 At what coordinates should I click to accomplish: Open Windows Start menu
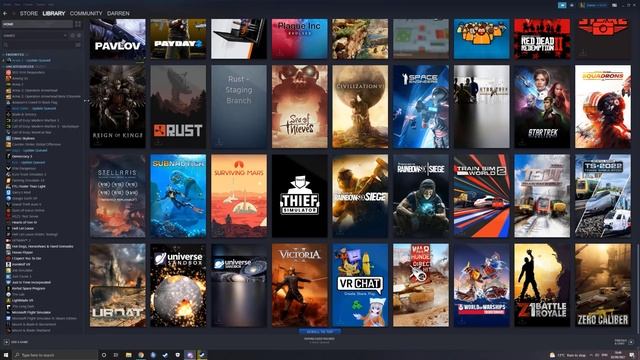point(6,355)
